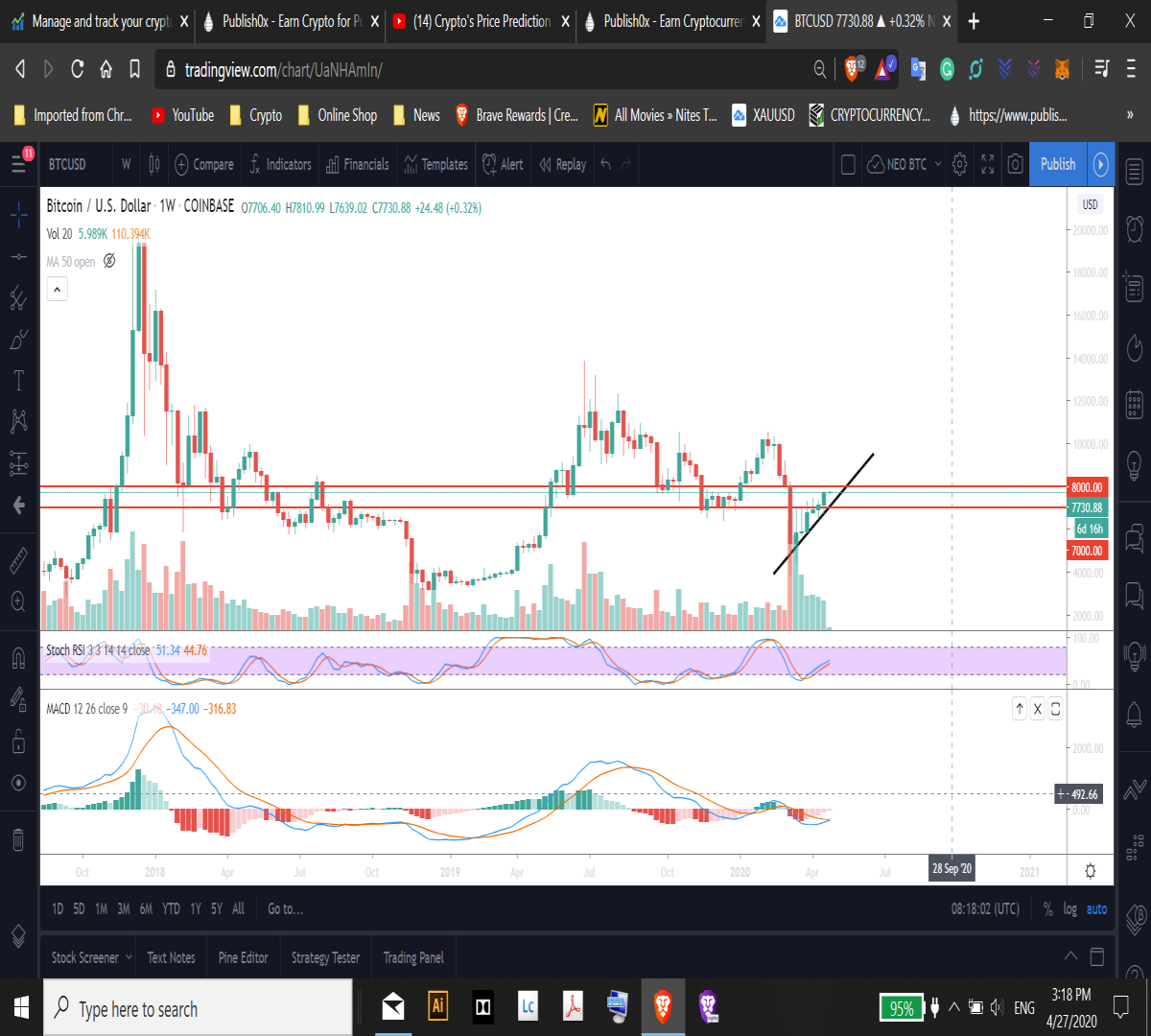This screenshot has height=1036, width=1151.
Task: Toggle hide all drawing tools
Action: (18, 783)
